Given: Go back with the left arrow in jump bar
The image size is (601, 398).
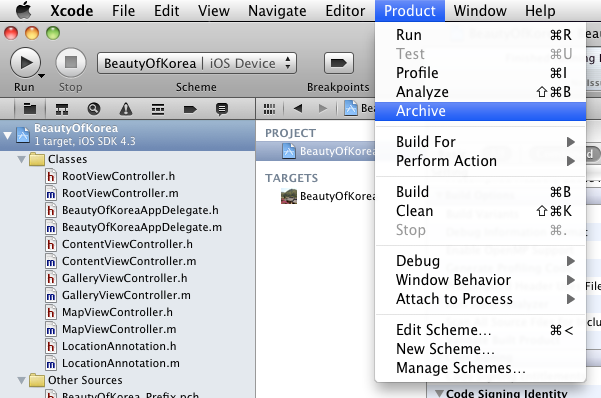Looking at the screenshot, I should (298, 109).
